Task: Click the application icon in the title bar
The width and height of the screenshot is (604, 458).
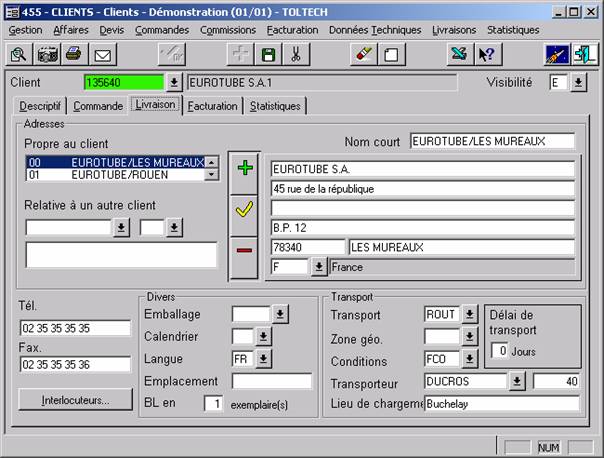Action: 13,12
